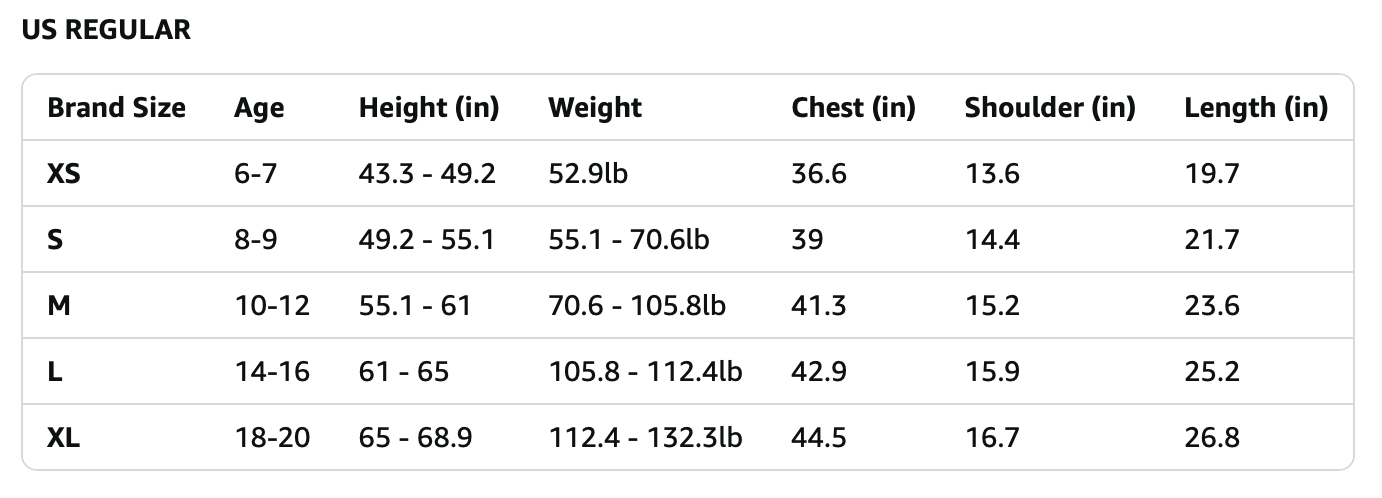Viewport: 1382px width, 498px height.
Task: Click the 44.5 chest value
Action: click(819, 437)
